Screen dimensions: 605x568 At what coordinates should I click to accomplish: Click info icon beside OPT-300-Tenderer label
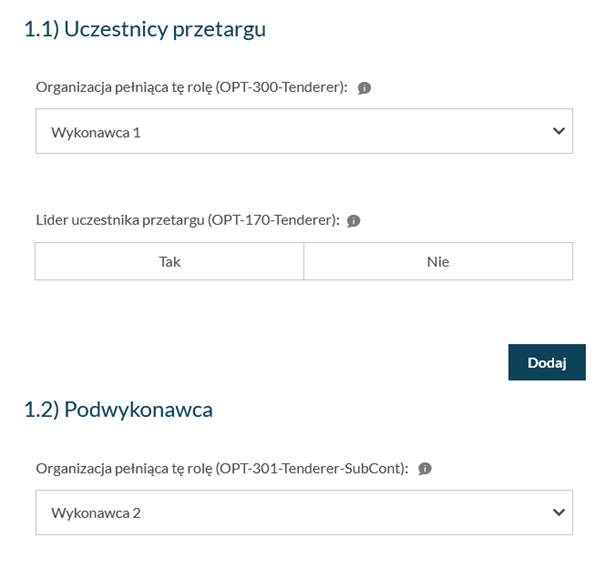364,88
